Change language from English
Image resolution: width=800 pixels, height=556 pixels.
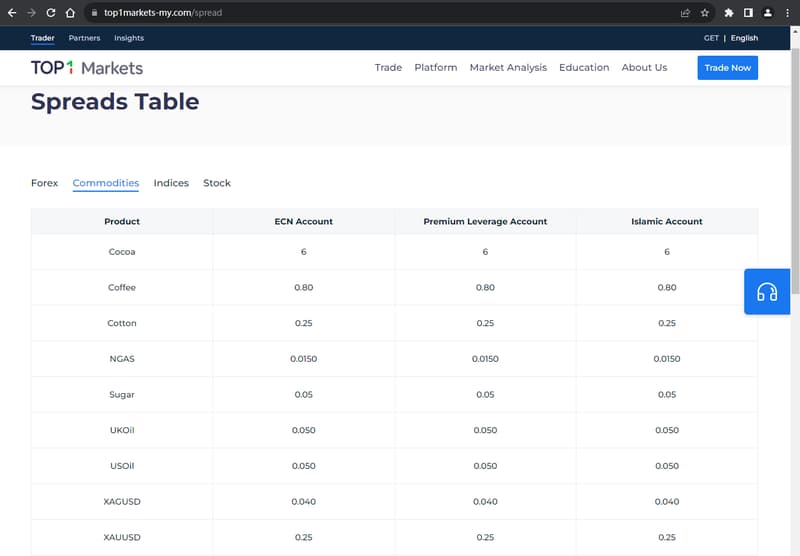point(744,38)
